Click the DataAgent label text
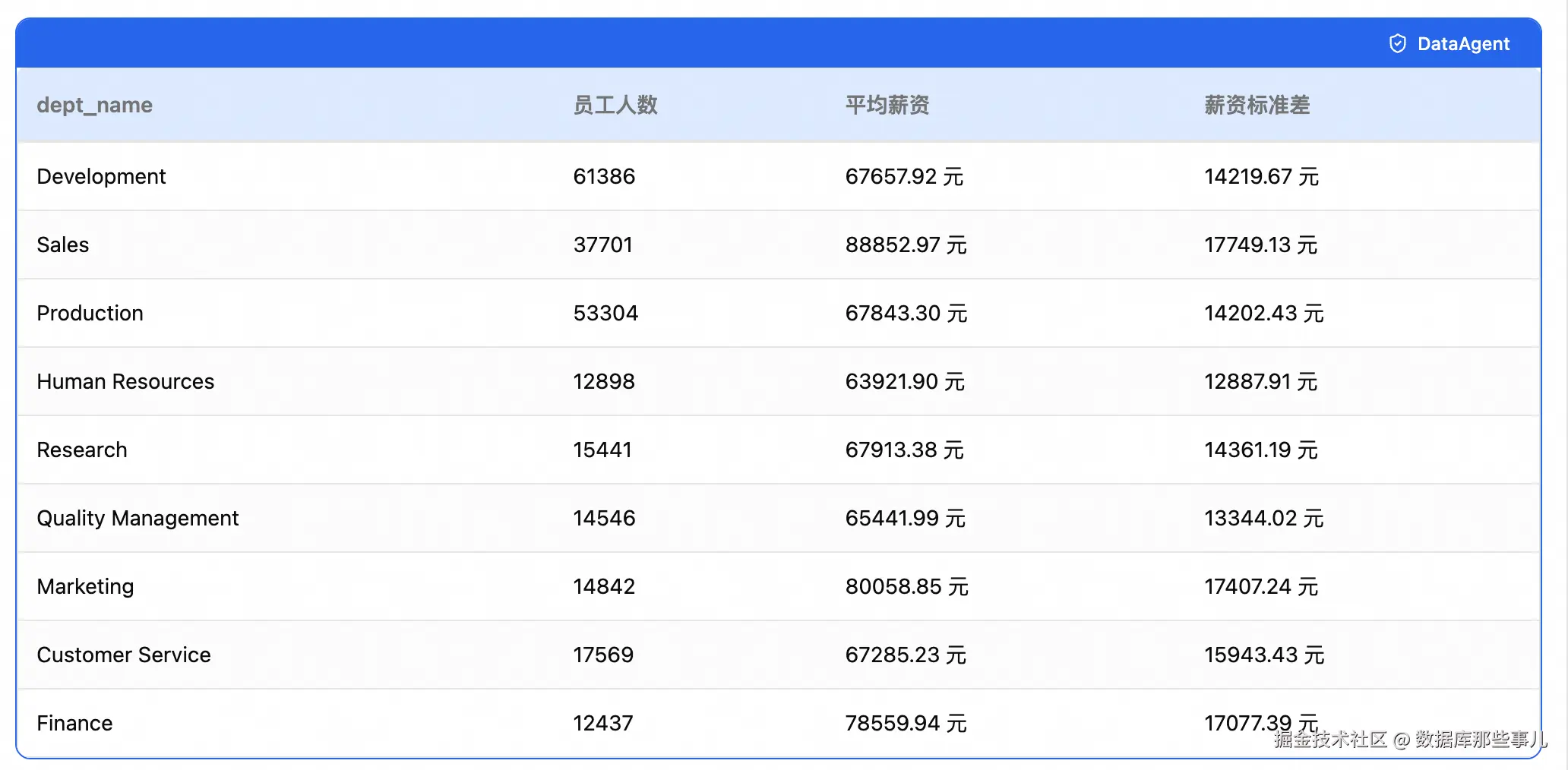Viewport: 1568px width, 770px height. point(1463,44)
